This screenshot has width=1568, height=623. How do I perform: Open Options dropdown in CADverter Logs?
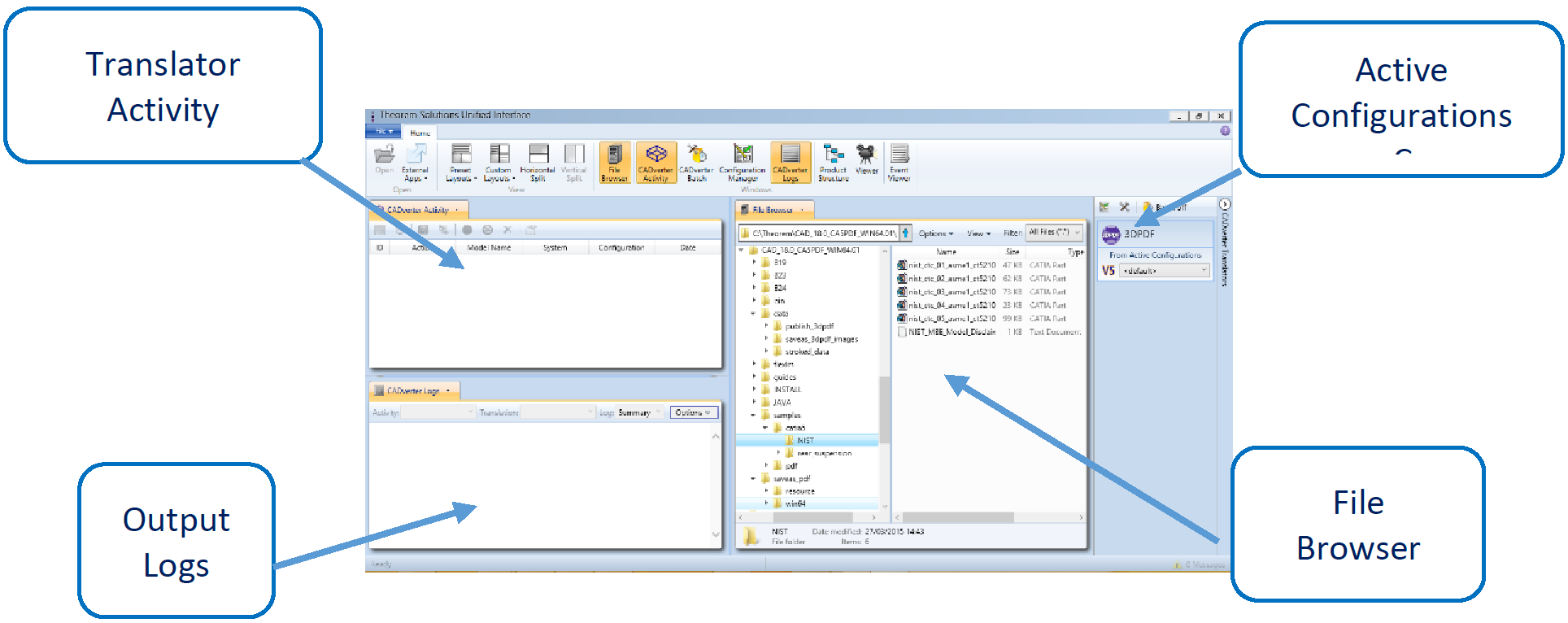click(x=694, y=413)
